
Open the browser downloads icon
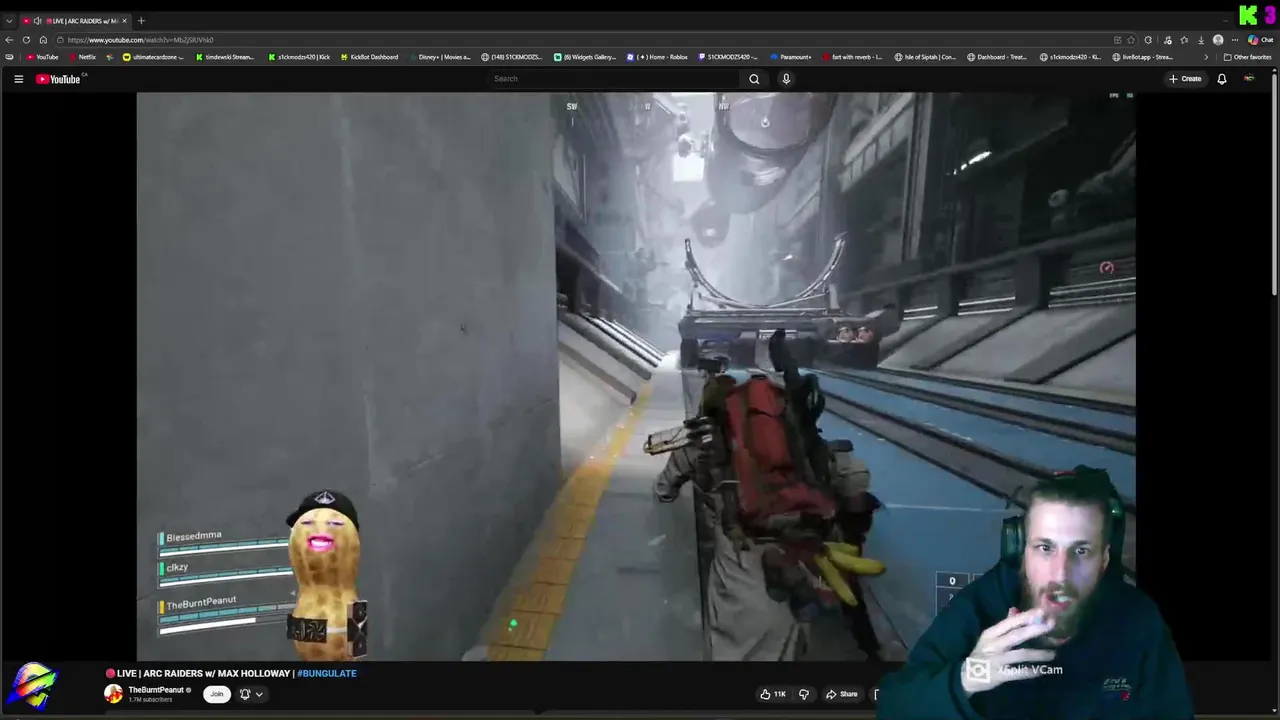[1201, 40]
